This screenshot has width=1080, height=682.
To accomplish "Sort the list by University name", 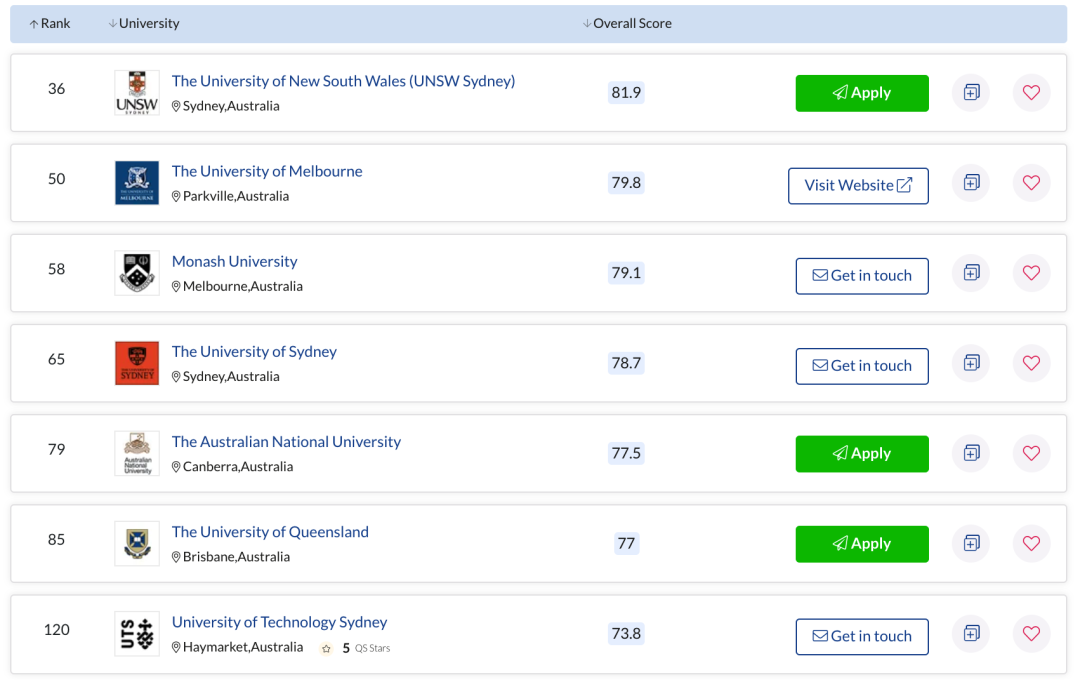I will pyautogui.click(x=144, y=24).
